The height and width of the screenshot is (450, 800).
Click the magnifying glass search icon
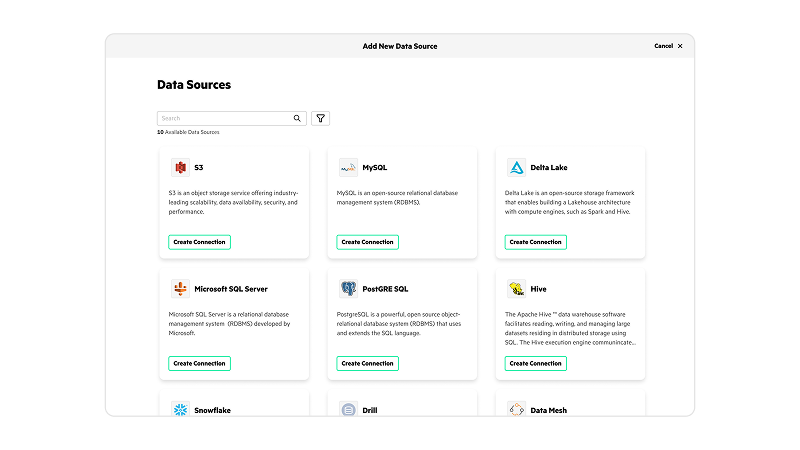point(297,118)
